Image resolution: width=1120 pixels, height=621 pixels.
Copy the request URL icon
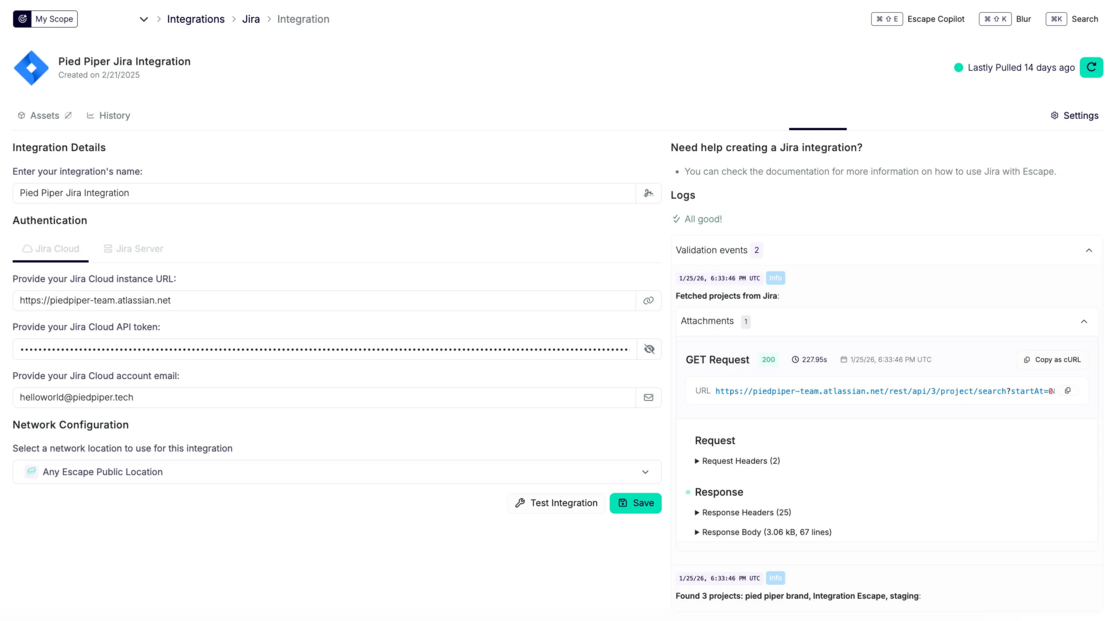(1068, 391)
